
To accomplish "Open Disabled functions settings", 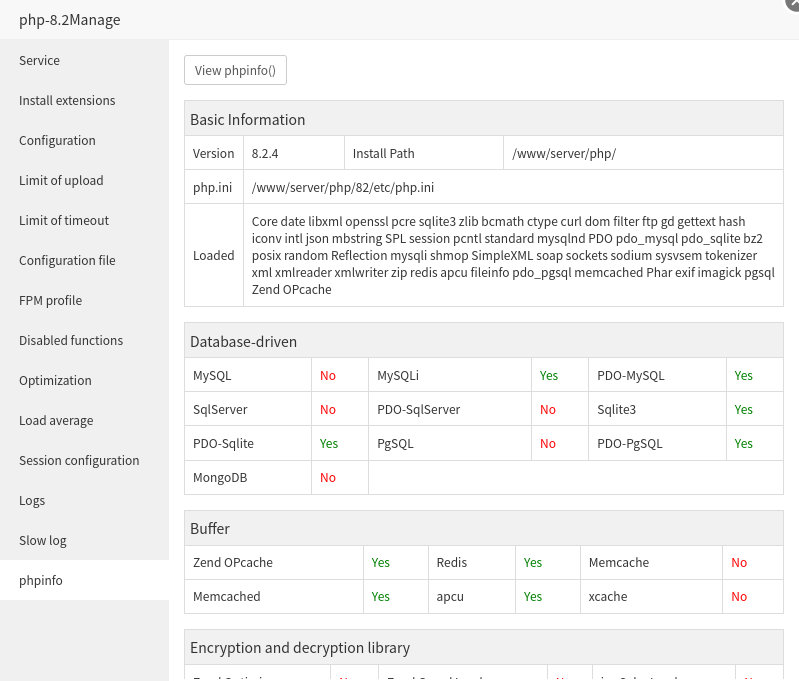I will point(71,341).
